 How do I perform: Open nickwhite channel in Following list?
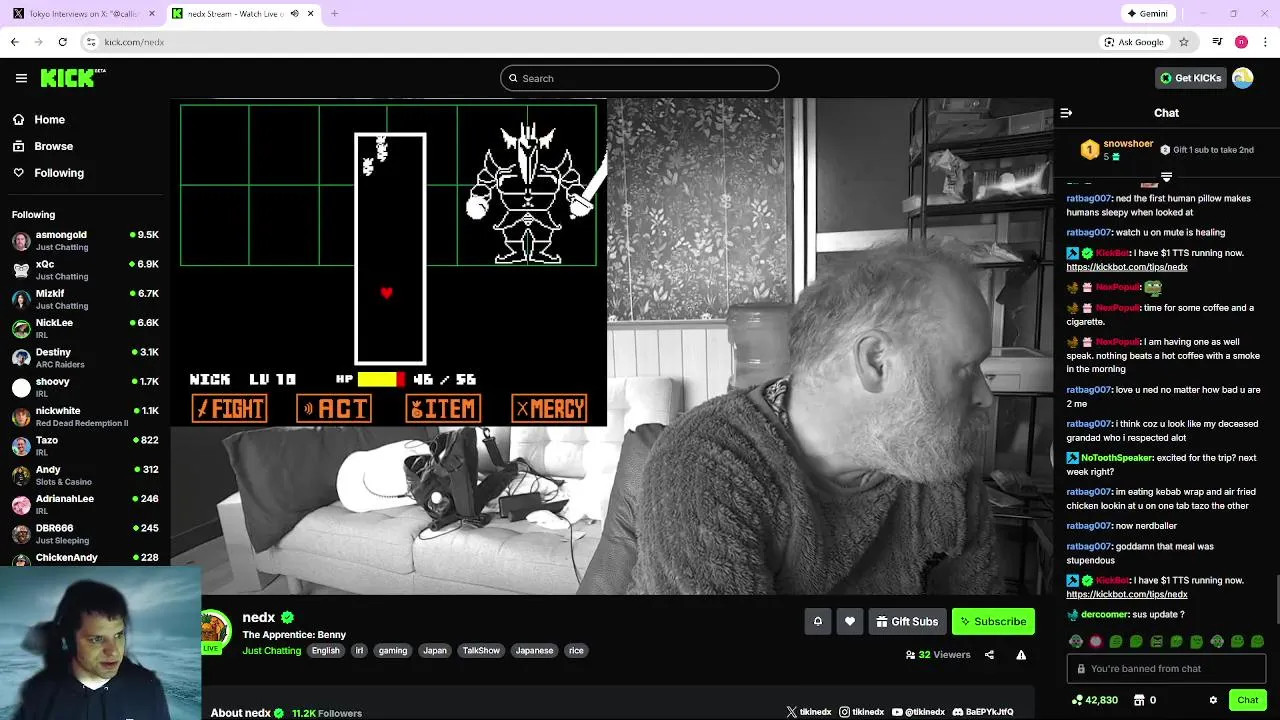pos(85,416)
